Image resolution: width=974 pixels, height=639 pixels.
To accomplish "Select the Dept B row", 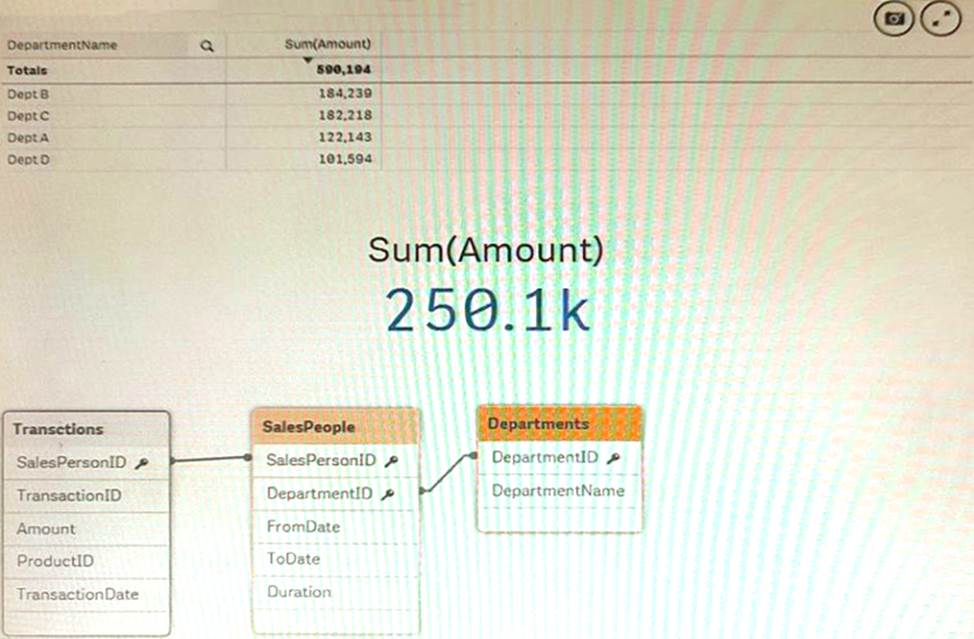I will [28, 93].
